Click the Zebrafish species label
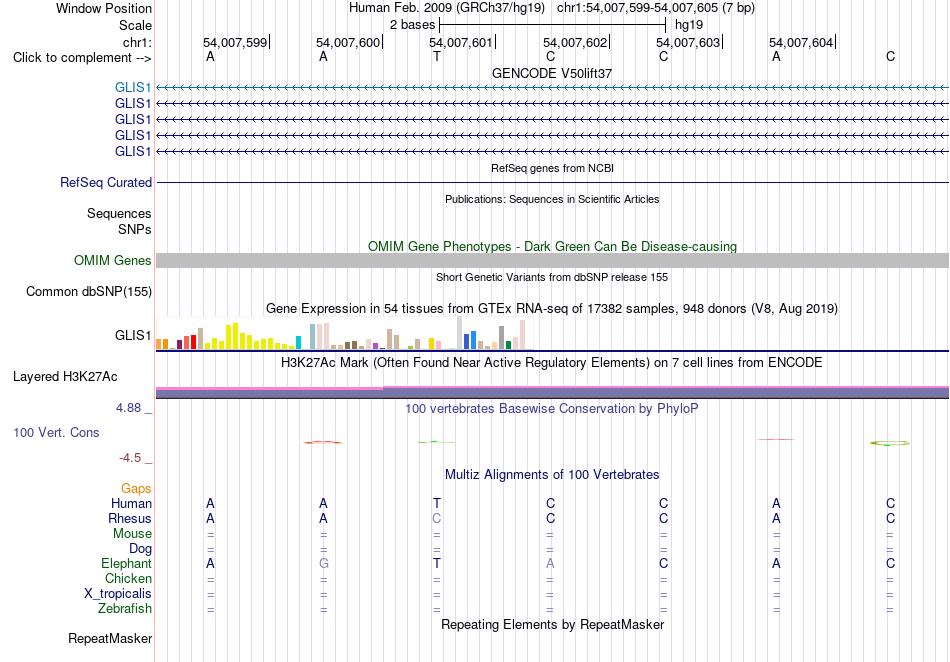This screenshot has height=662, width=950. point(125,609)
